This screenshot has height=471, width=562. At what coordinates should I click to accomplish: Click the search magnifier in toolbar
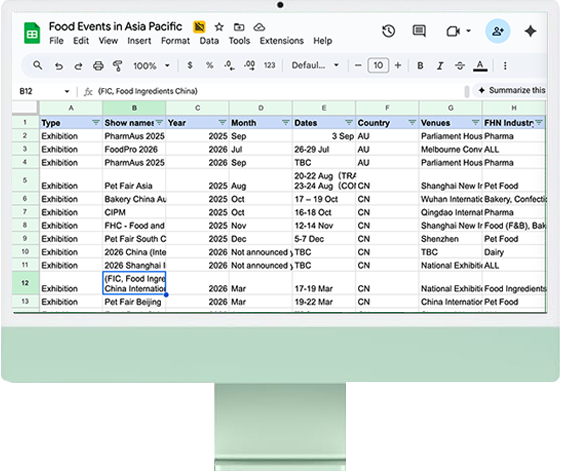[x=38, y=66]
